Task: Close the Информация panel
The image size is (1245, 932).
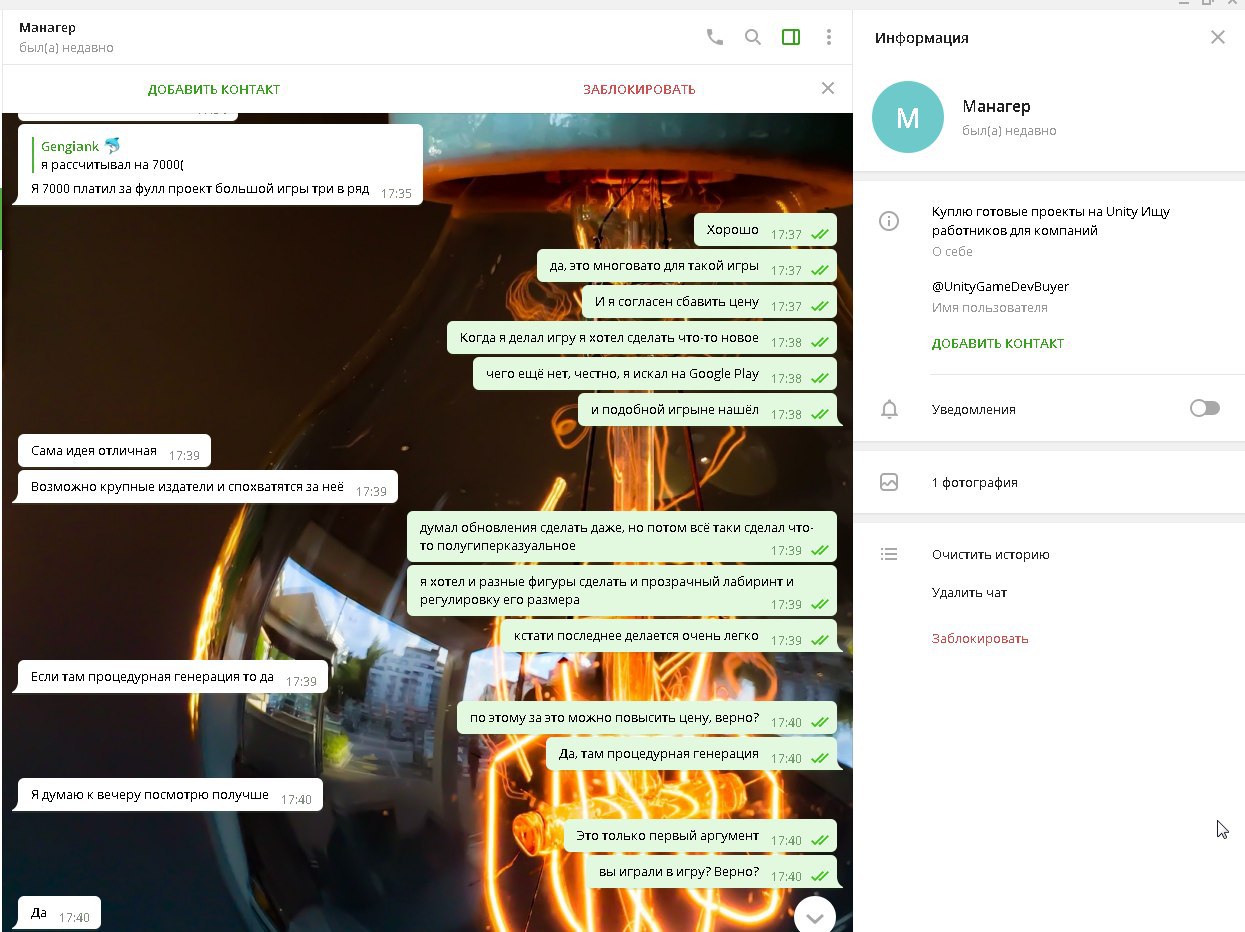Action: [1217, 37]
